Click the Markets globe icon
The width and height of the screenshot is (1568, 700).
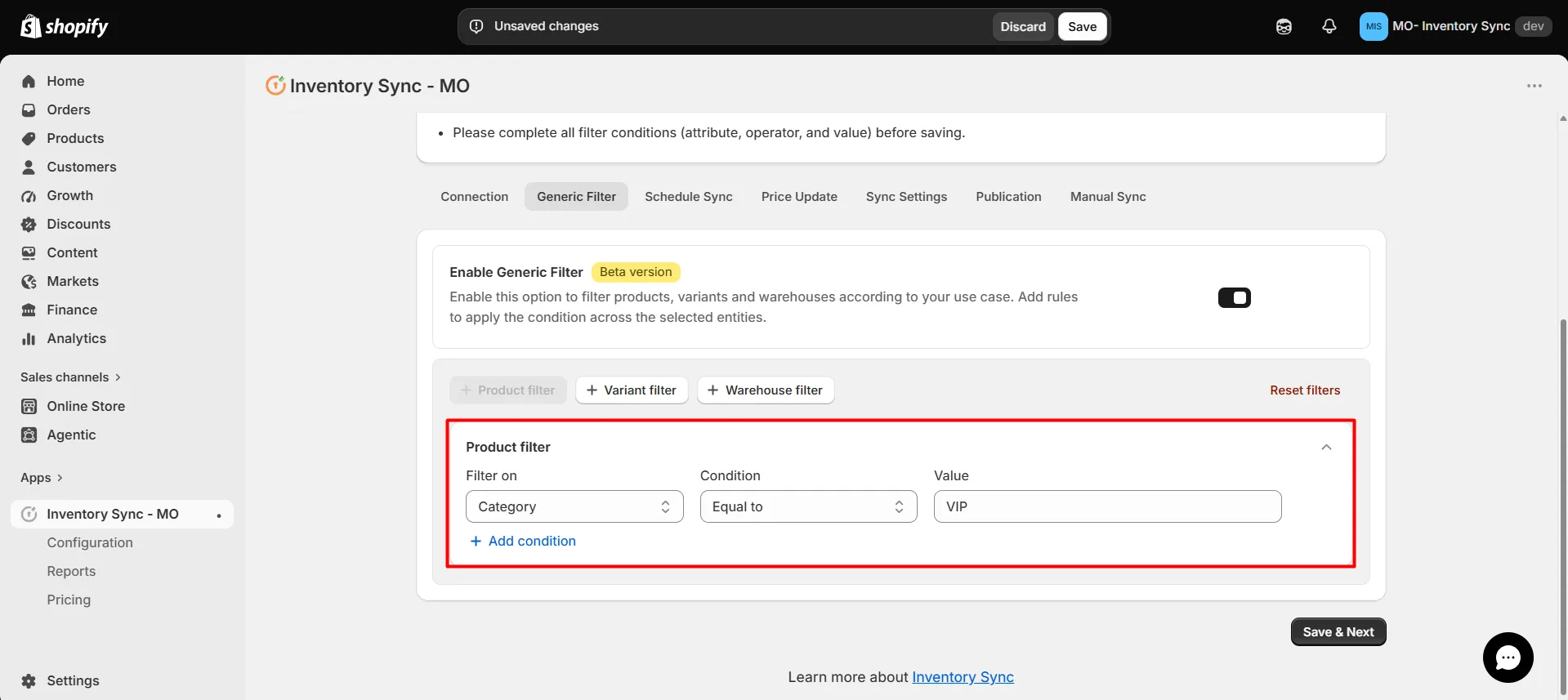(x=29, y=281)
